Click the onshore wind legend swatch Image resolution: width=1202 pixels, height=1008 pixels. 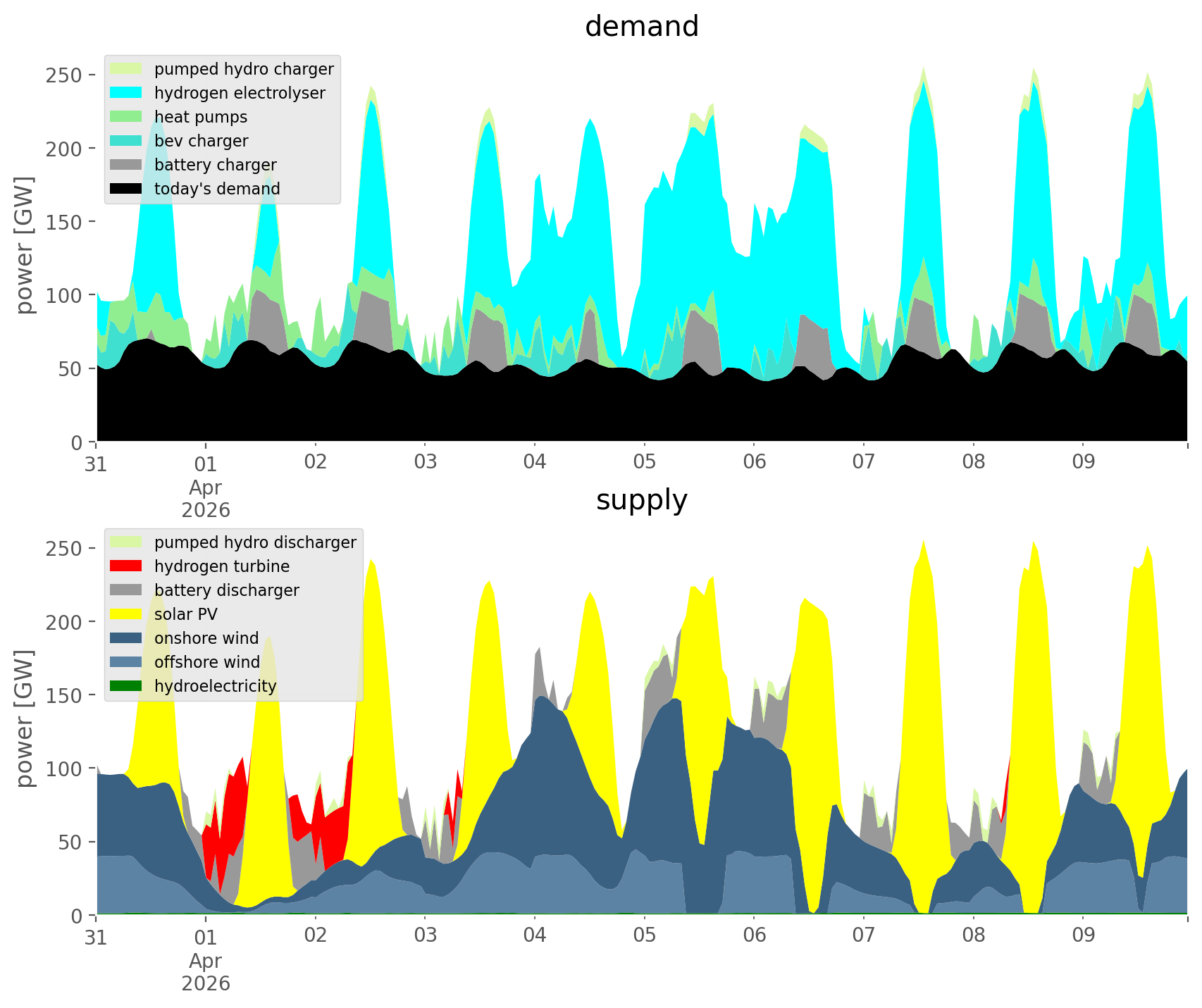pyautogui.click(x=126, y=638)
